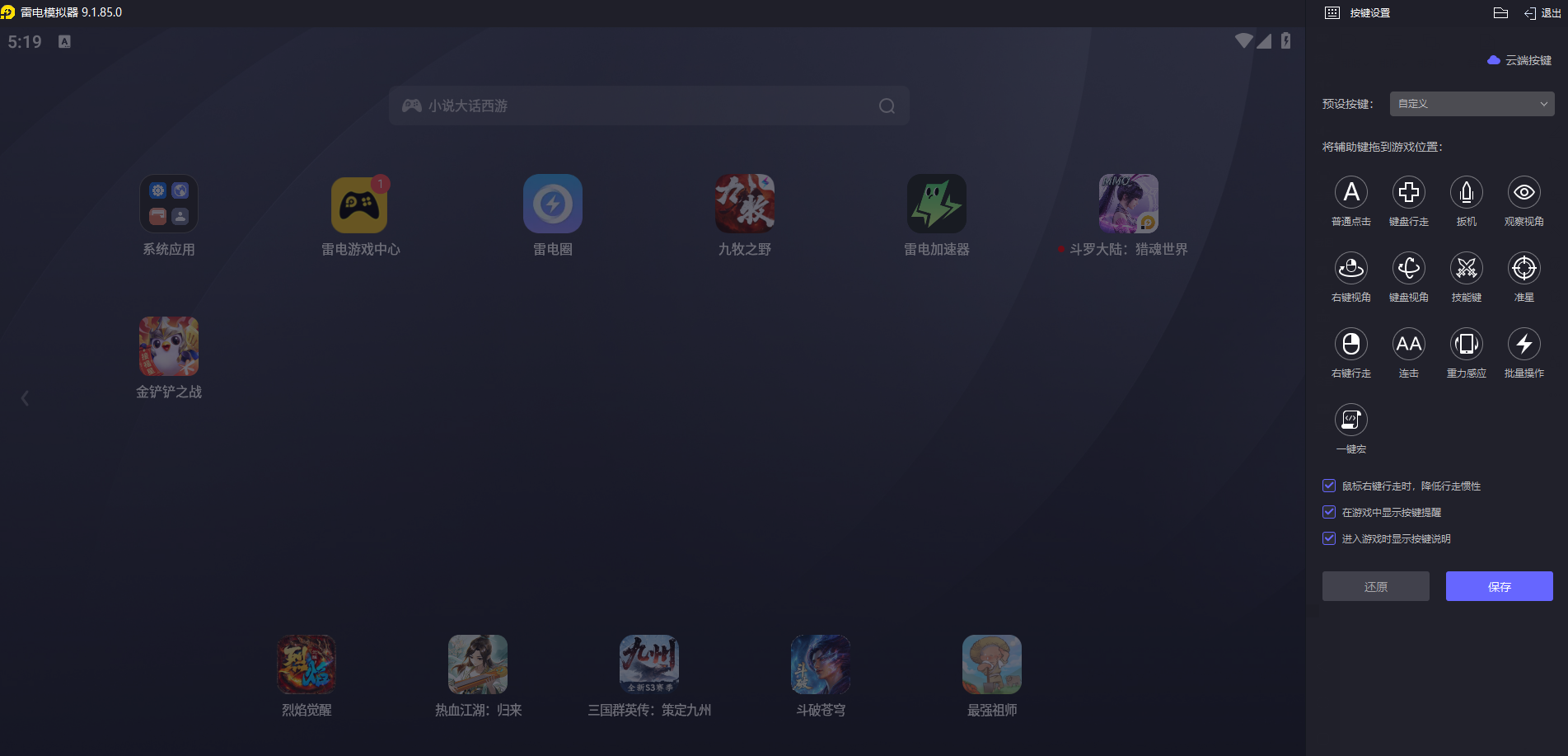Click the 5:19 clock in the status bar

25,42
